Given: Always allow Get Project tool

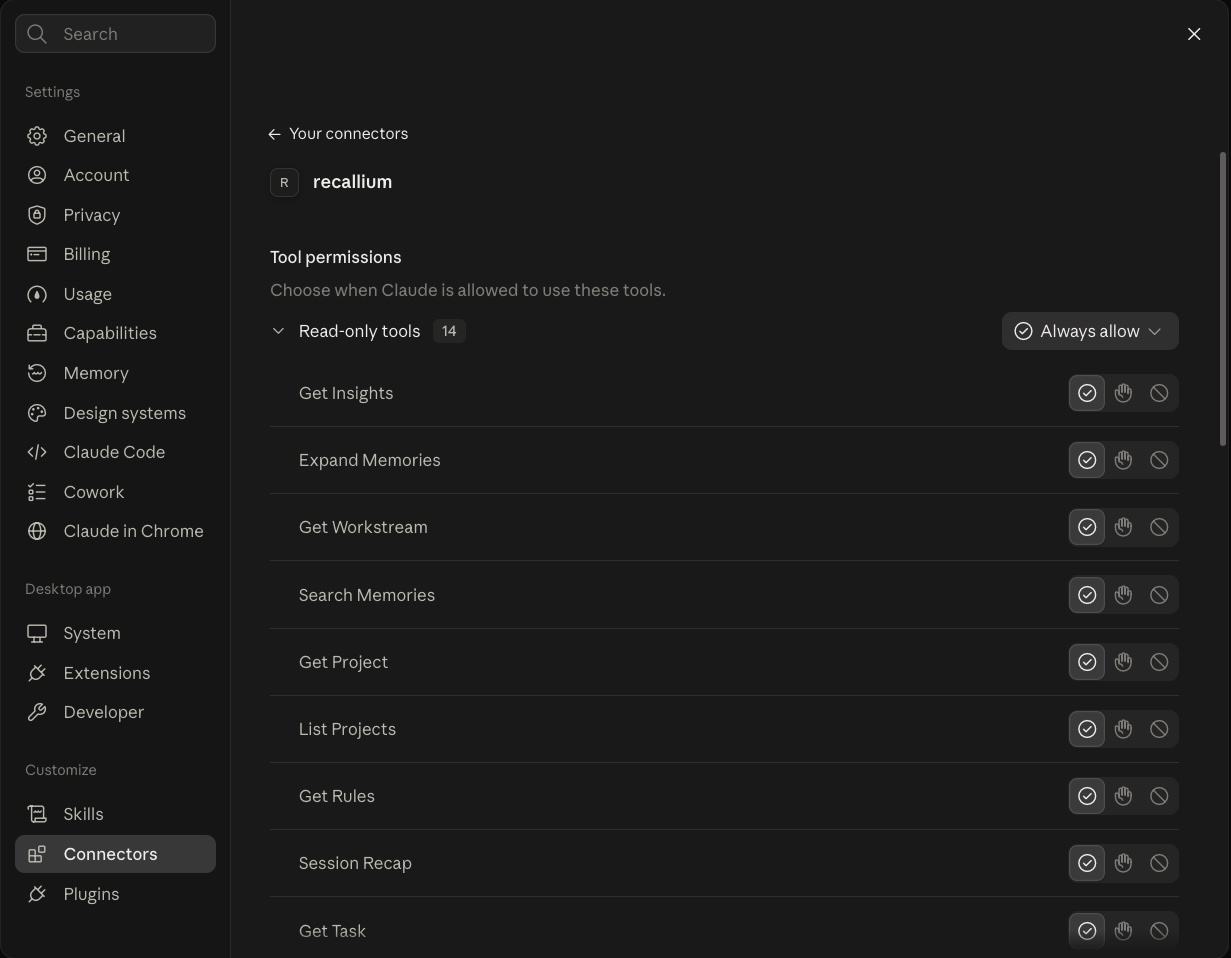Looking at the screenshot, I should coord(1087,662).
